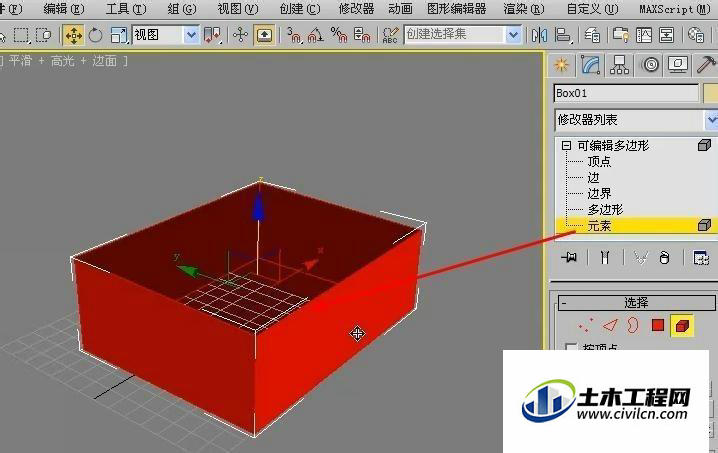The height and width of the screenshot is (453, 718).
Task: Click the Mirror tool icon
Action: 539,35
